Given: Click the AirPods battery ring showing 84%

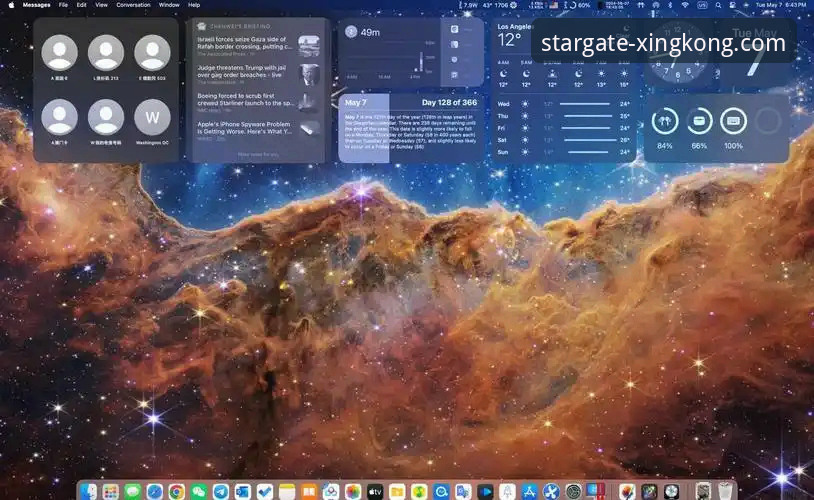Looking at the screenshot, I should point(665,121).
